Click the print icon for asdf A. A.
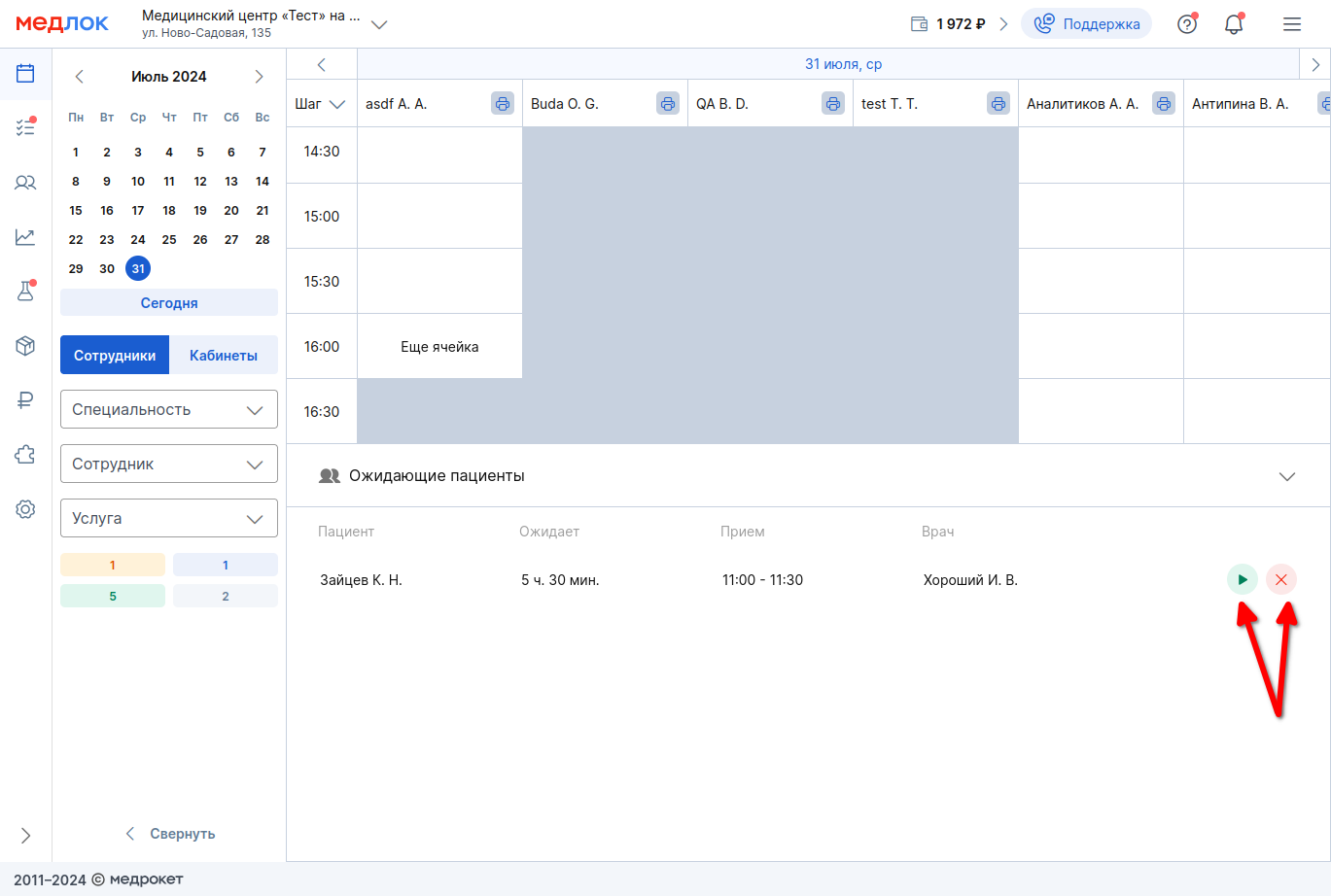 [502, 103]
